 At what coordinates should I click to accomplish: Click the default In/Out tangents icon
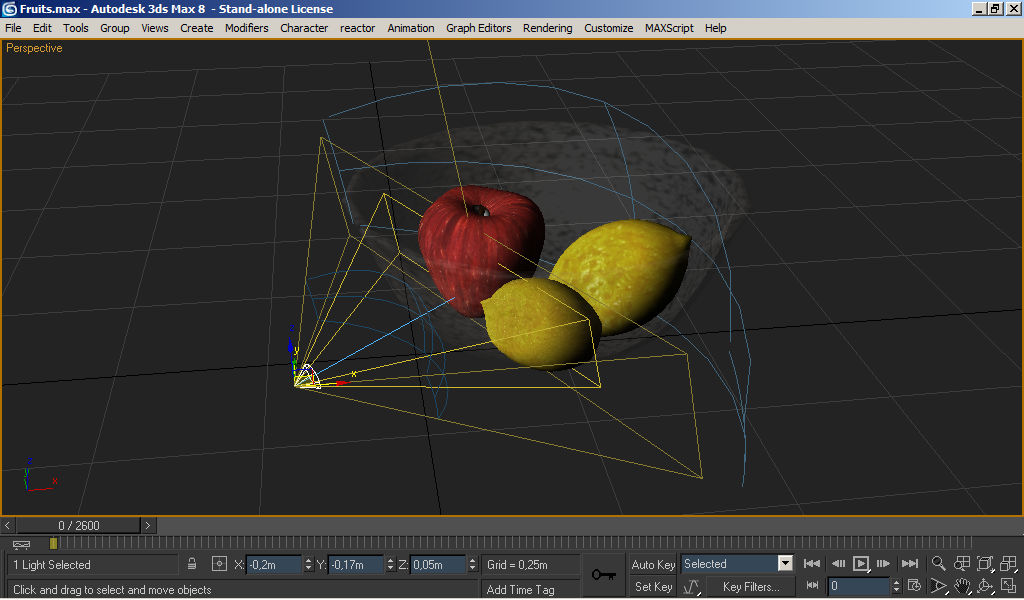692,587
